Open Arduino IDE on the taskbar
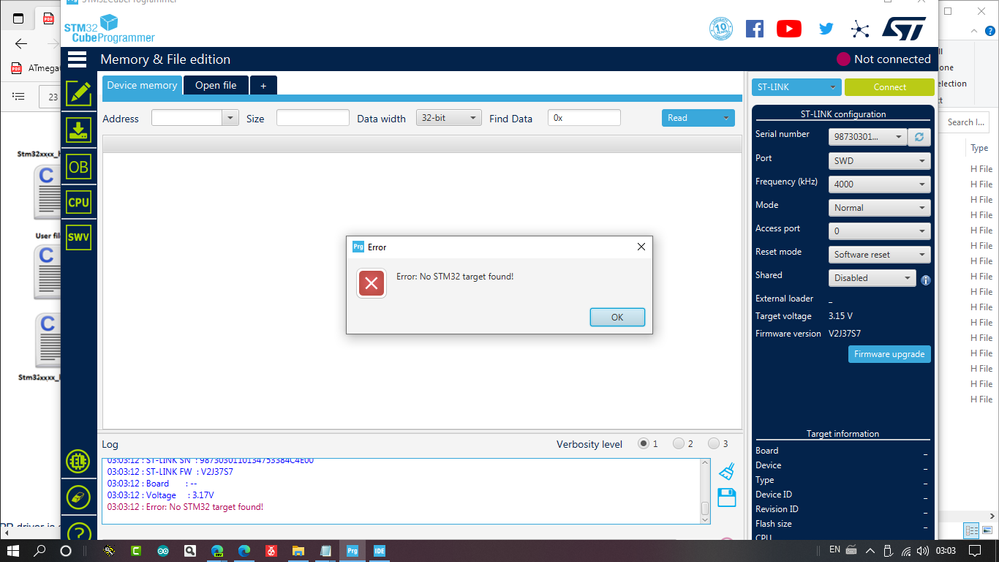Image resolution: width=999 pixels, height=562 pixels. tap(163, 551)
